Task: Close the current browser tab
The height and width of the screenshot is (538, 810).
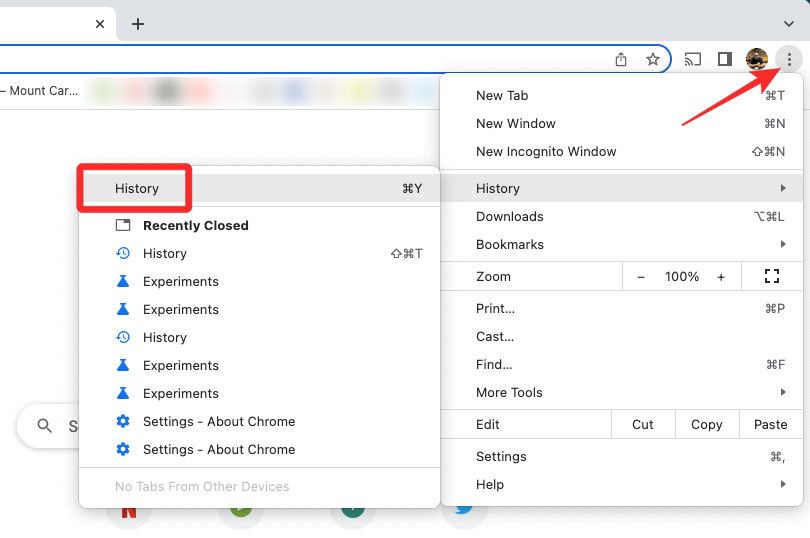Action: (100, 24)
